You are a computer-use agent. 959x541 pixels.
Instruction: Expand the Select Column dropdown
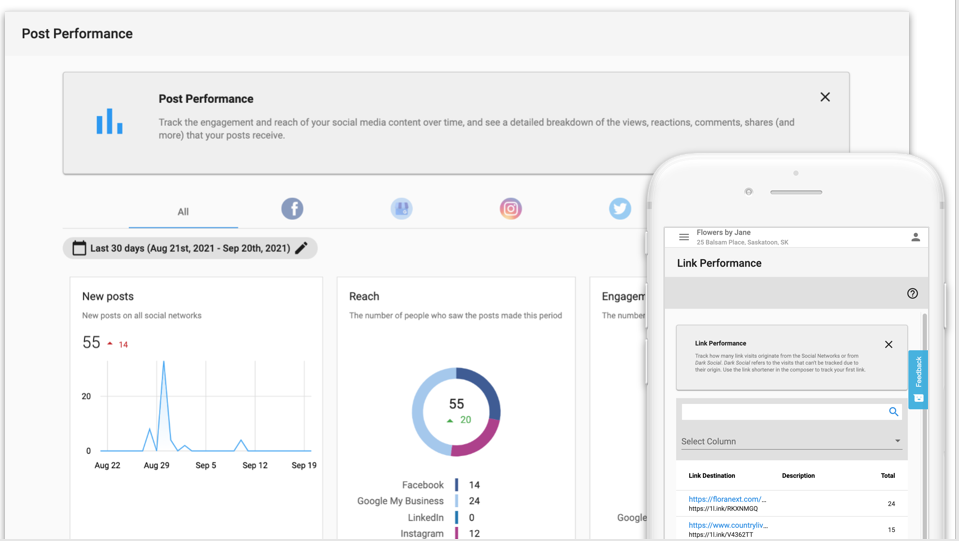(x=791, y=441)
